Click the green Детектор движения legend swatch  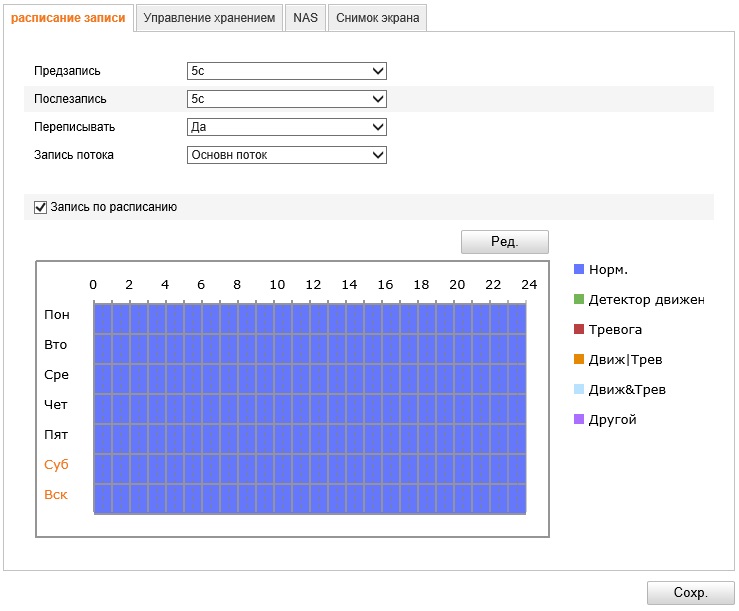579,299
